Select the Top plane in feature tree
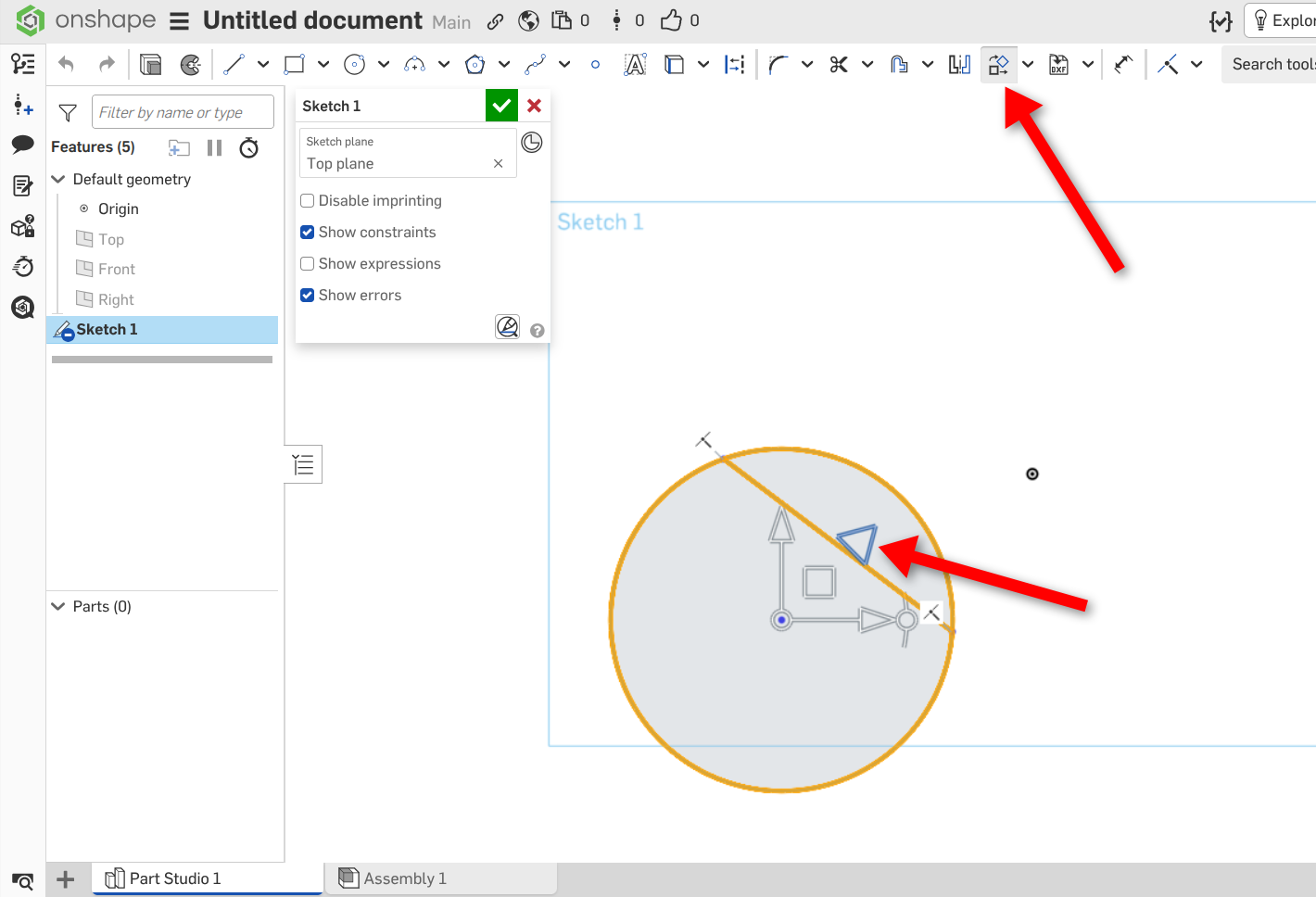The image size is (1316, 897). click(111, 239)
